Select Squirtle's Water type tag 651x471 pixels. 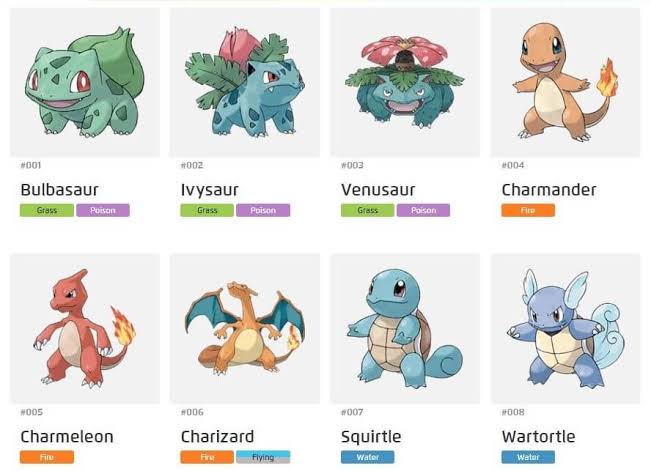click(x=368, y=457)
